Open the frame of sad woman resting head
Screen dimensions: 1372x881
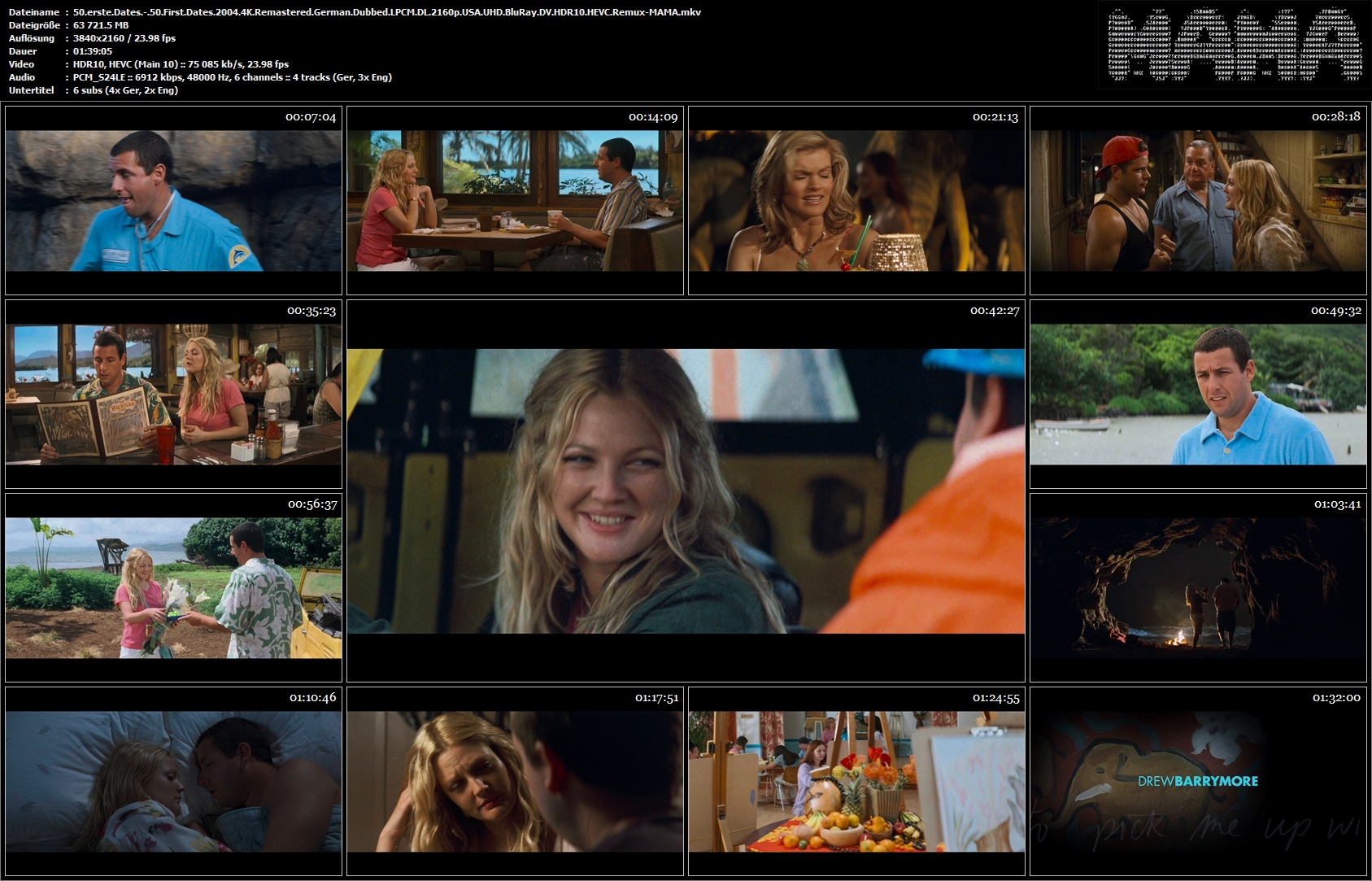[x=515, y=781]
